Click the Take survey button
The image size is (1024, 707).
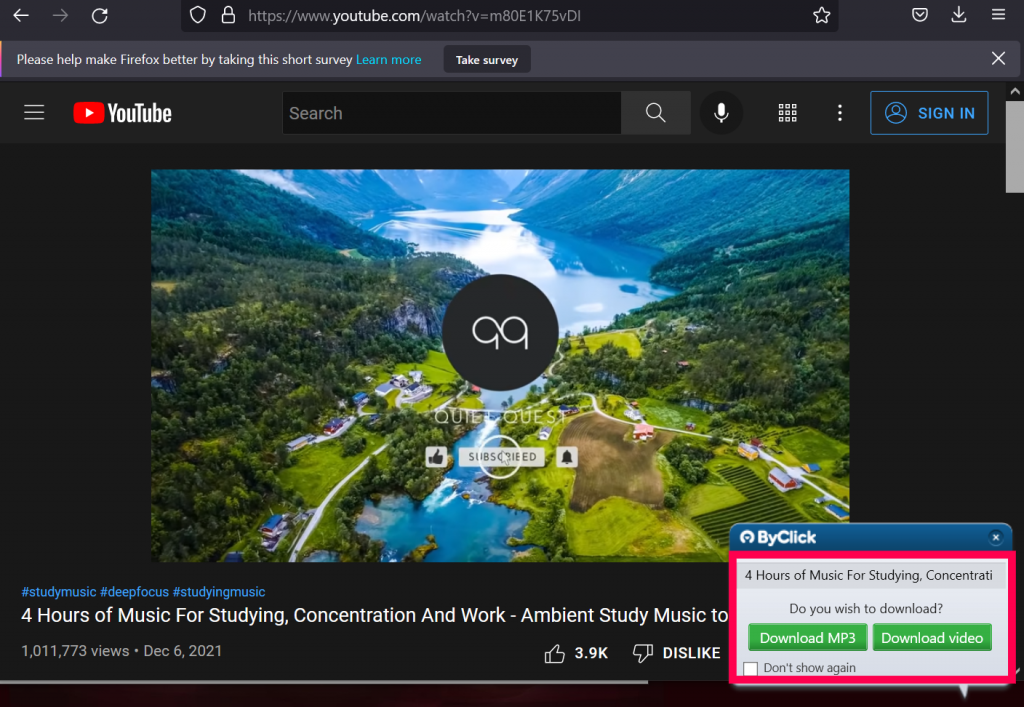pyautogui.click(x=486, y=59)
